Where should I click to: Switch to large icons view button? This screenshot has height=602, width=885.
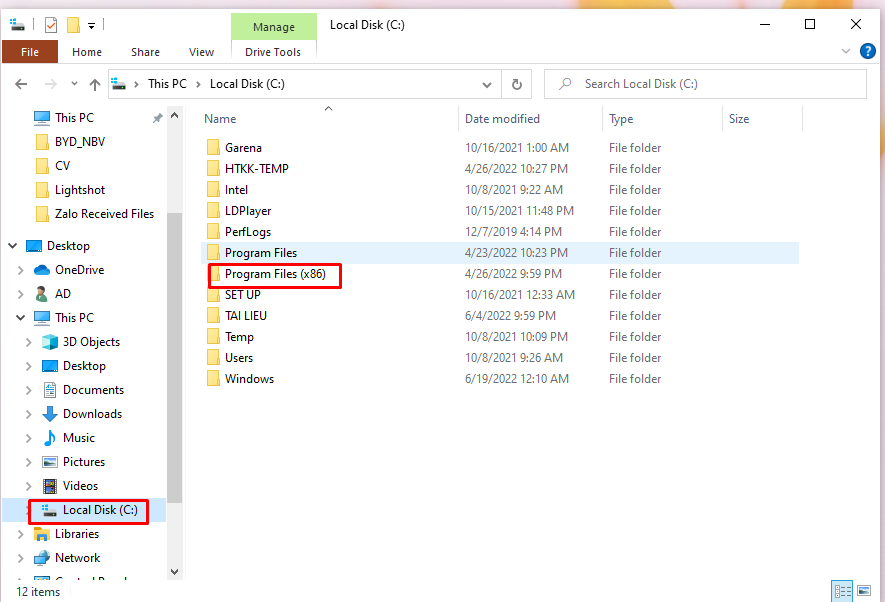(x=864, y=590)
